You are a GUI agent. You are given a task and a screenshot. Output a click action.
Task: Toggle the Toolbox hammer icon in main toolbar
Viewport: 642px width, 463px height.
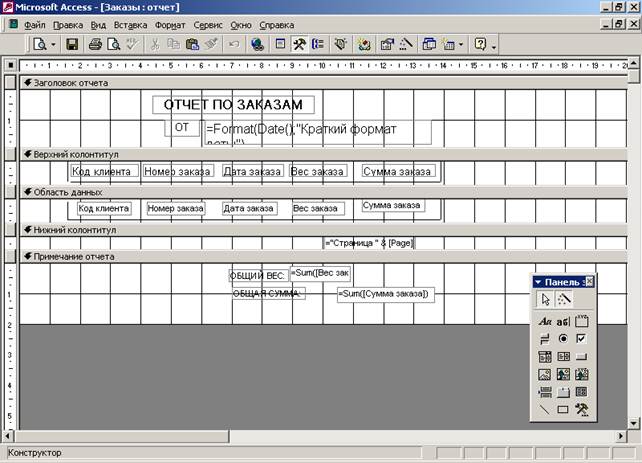point(299,44)
